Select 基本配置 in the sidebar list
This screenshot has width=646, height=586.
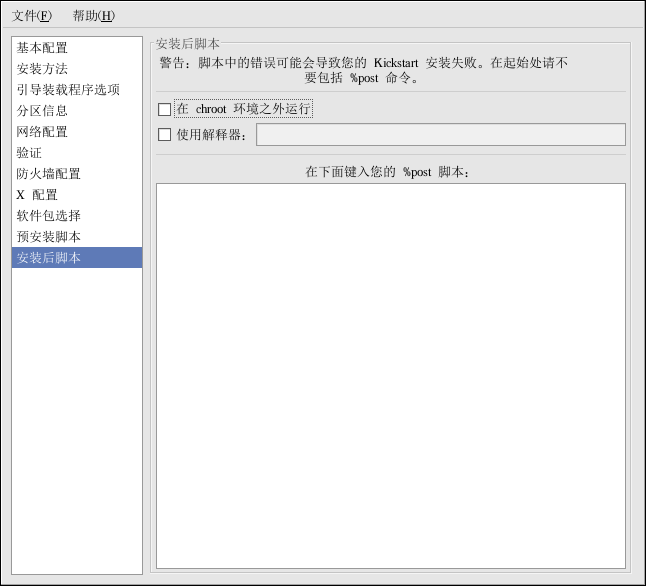[x=42, y=48]
